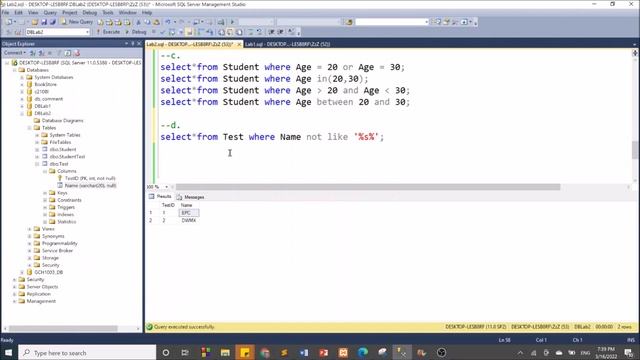Click the Disconnect icon in Object Explorer
This screenshot has height=360, width=640.
click(41, 53)
